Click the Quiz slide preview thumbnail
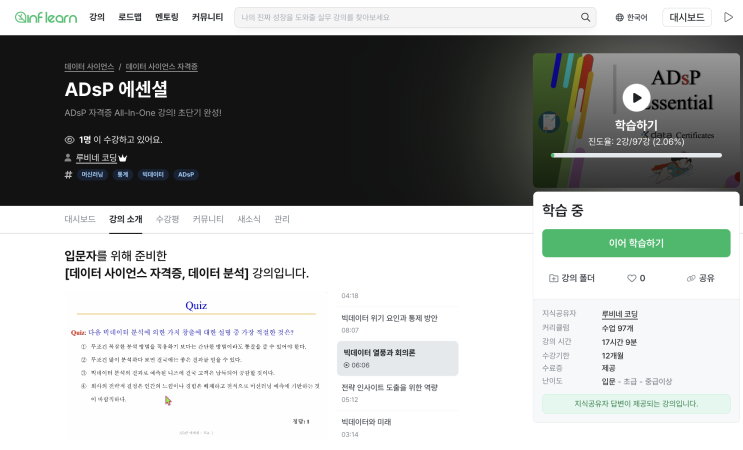The image size is (743, 450). coord(196,366)
